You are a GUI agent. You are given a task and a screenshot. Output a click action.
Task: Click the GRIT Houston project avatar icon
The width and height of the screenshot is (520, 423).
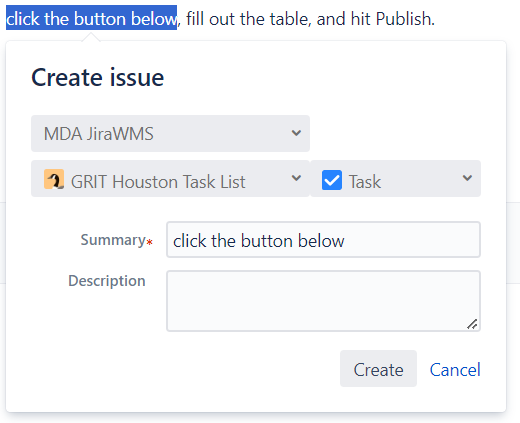54,179
